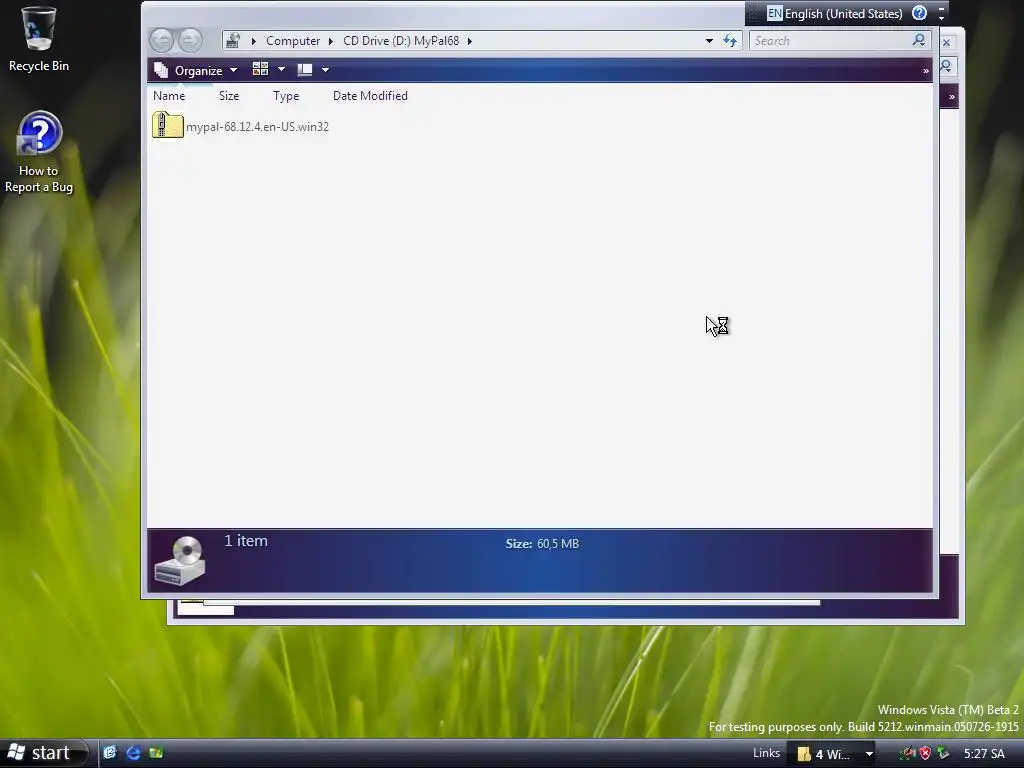
Task: Click the EN language bar indicator
Action: click(x=775, y=13)
